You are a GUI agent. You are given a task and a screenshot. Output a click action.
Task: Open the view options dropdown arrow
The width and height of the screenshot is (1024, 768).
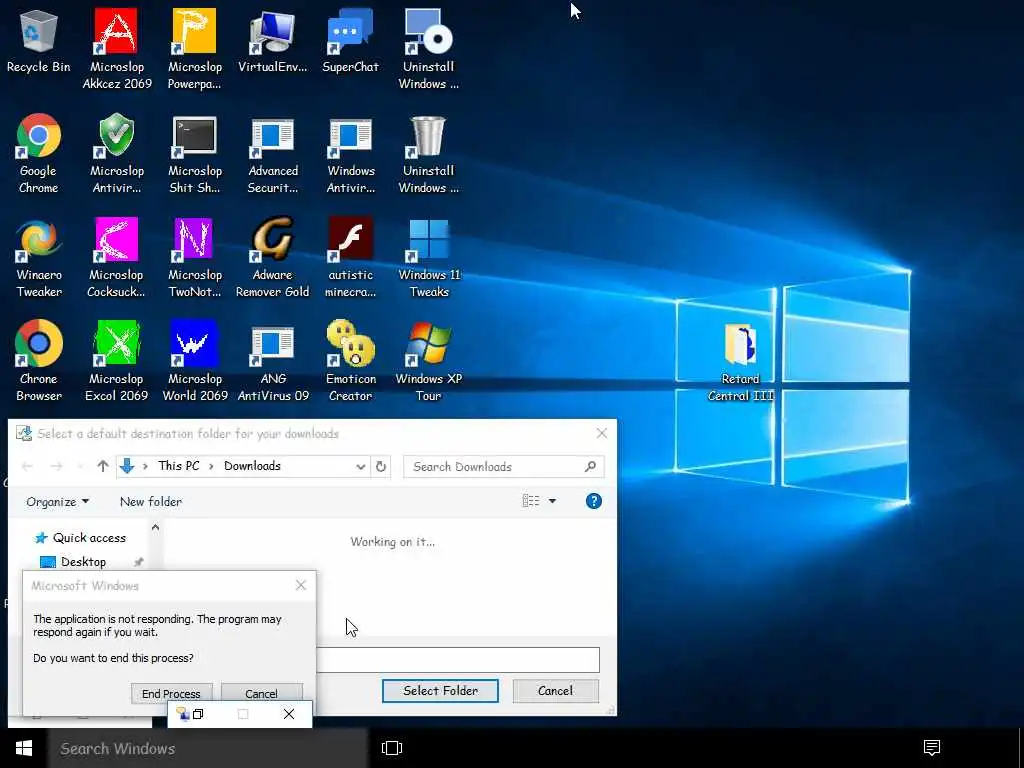[x=552, y=501]
